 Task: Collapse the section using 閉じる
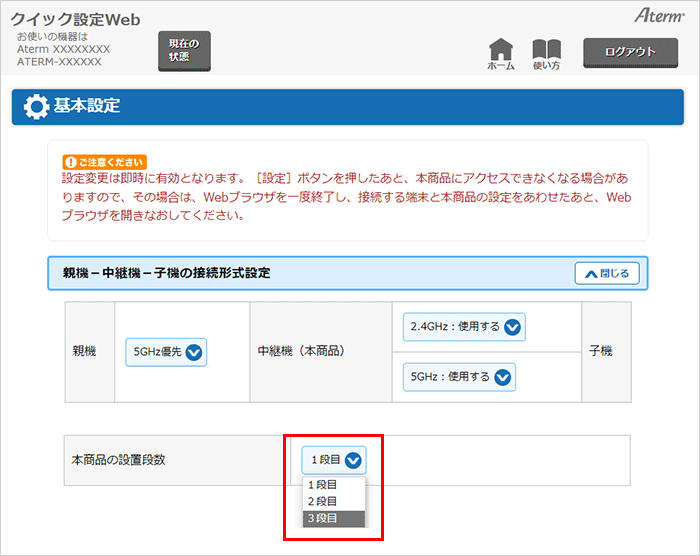[607, 273]
